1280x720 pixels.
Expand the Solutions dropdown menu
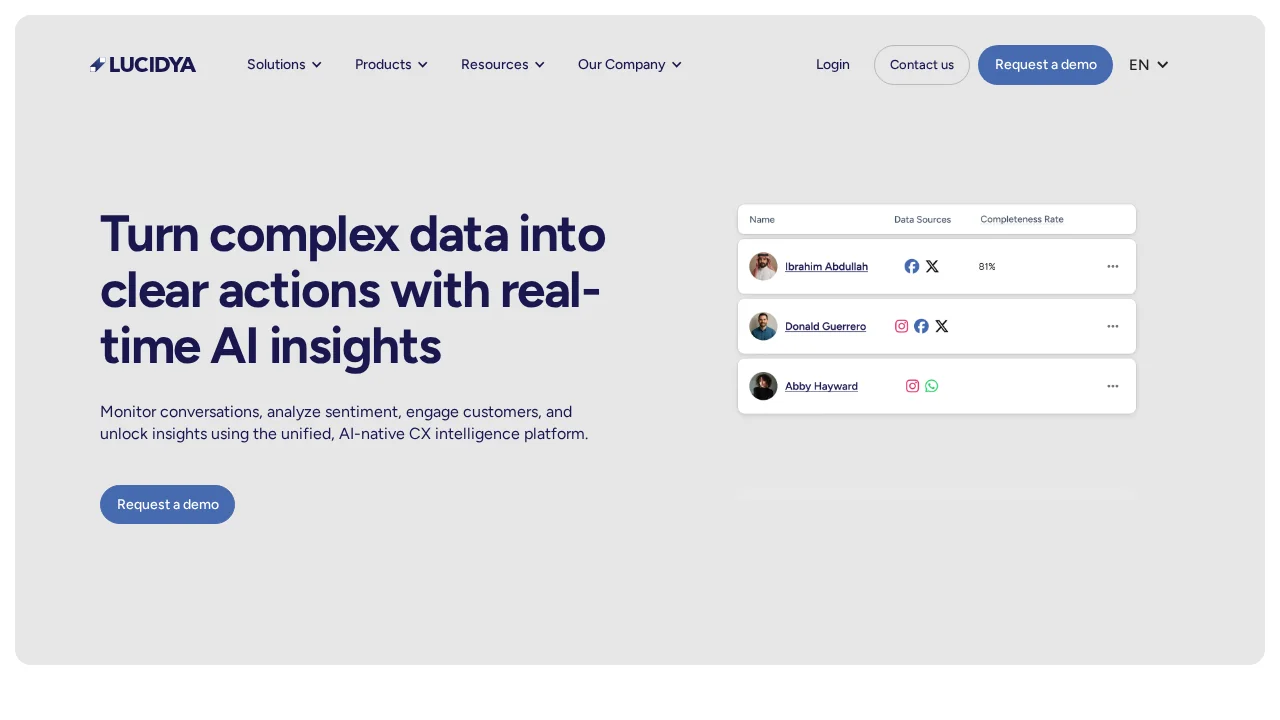pos(284,65)
